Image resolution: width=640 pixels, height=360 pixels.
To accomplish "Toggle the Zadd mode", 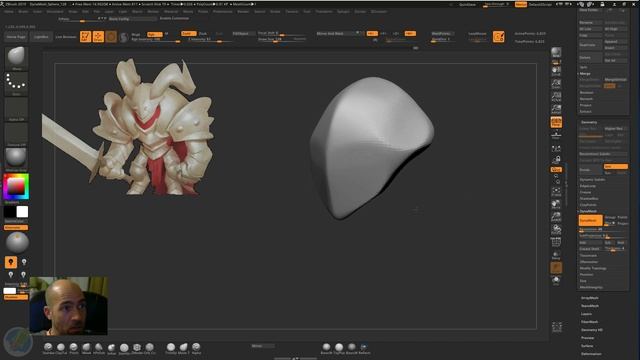I will (189, 33).
